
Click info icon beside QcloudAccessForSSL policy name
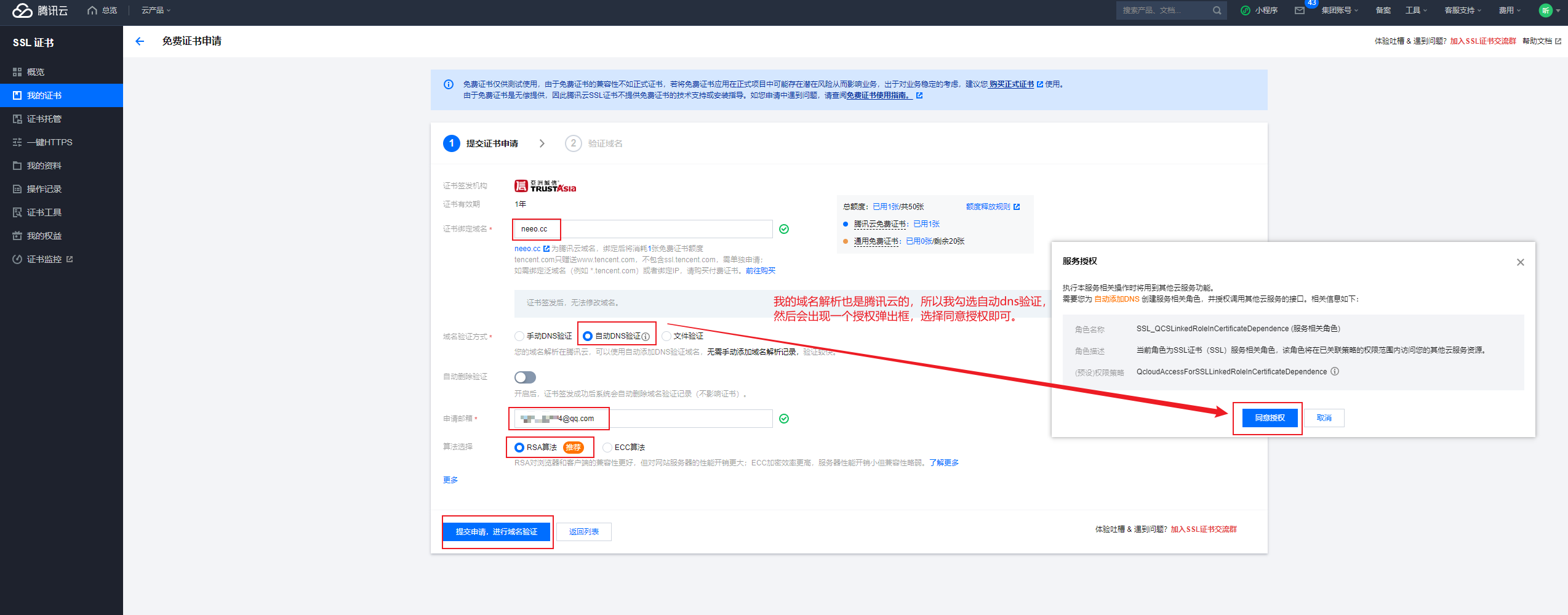point(1335,372)
